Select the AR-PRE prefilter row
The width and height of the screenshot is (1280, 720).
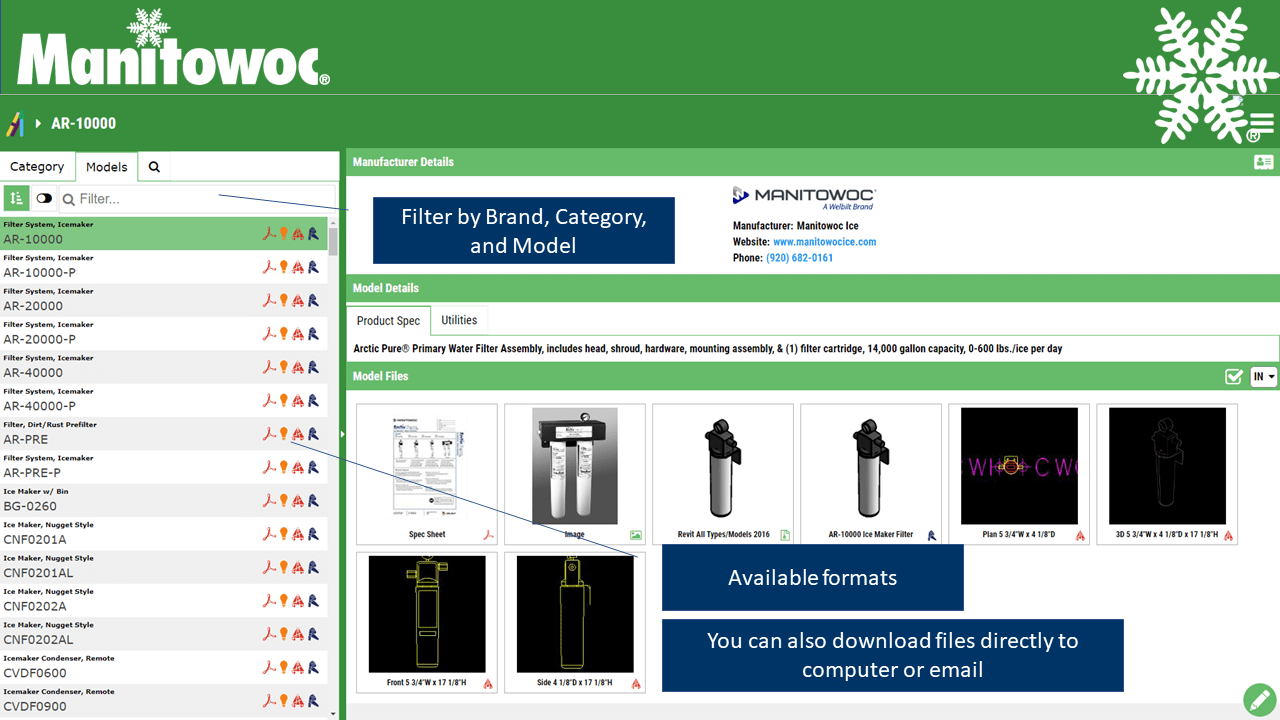click(x=164, y=434)
